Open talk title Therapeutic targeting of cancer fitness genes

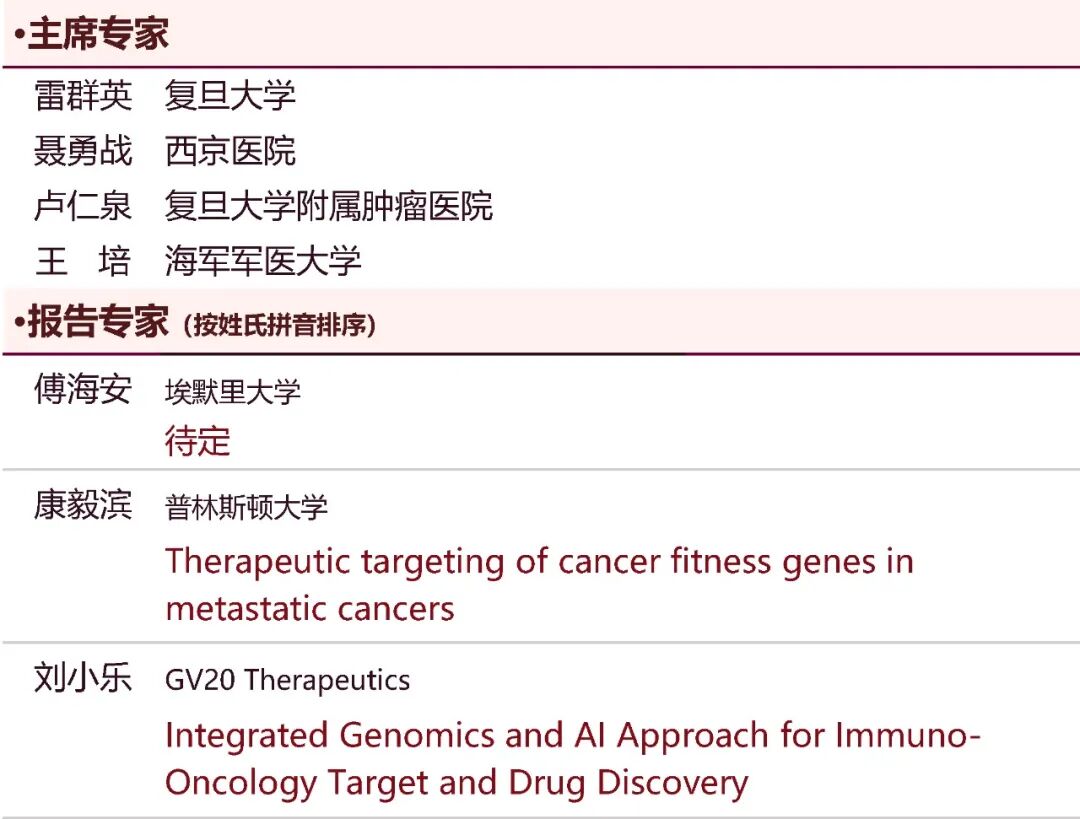pos(539,585)
